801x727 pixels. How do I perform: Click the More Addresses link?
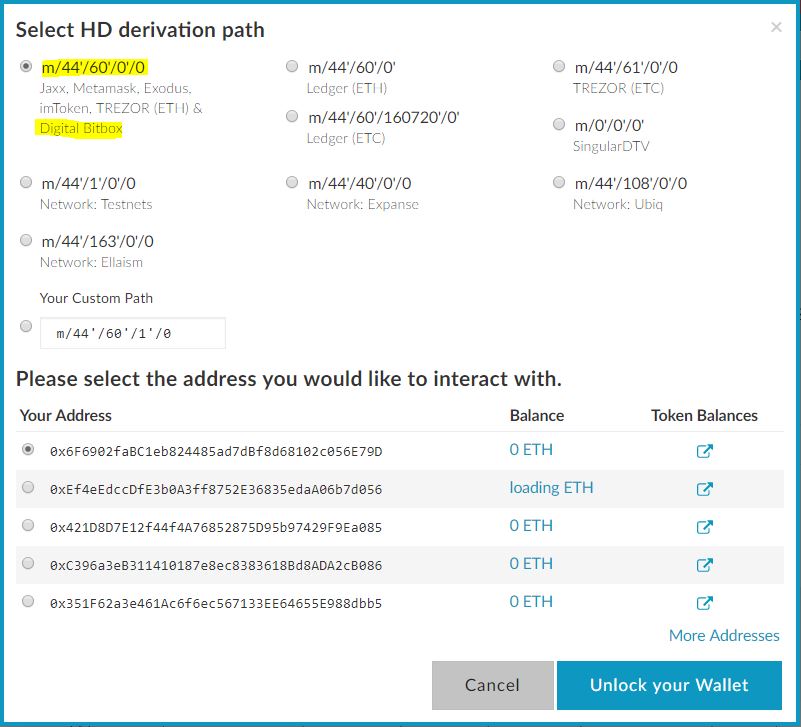724,636
